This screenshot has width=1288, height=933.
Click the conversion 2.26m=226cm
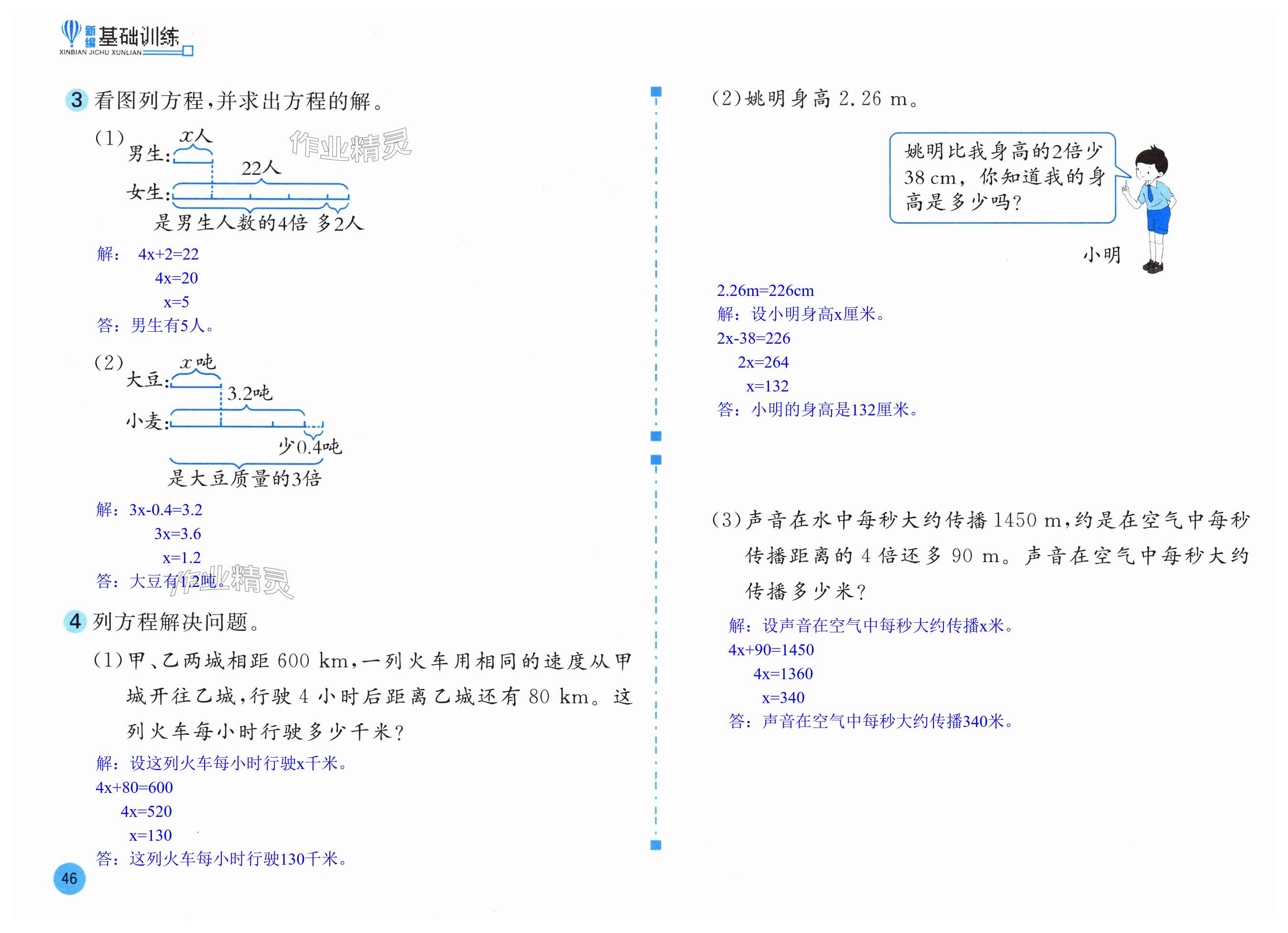766,290
